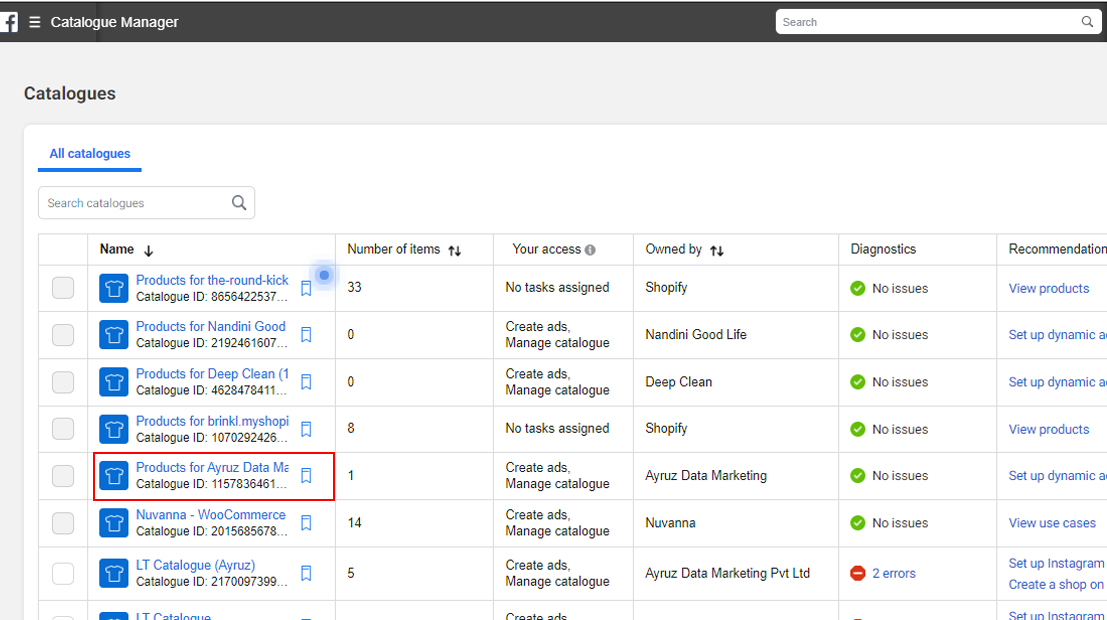Click owner cell Nandini Good Life
The height and width of the screenshot is (620, 1107).
[x=695, y=335]
